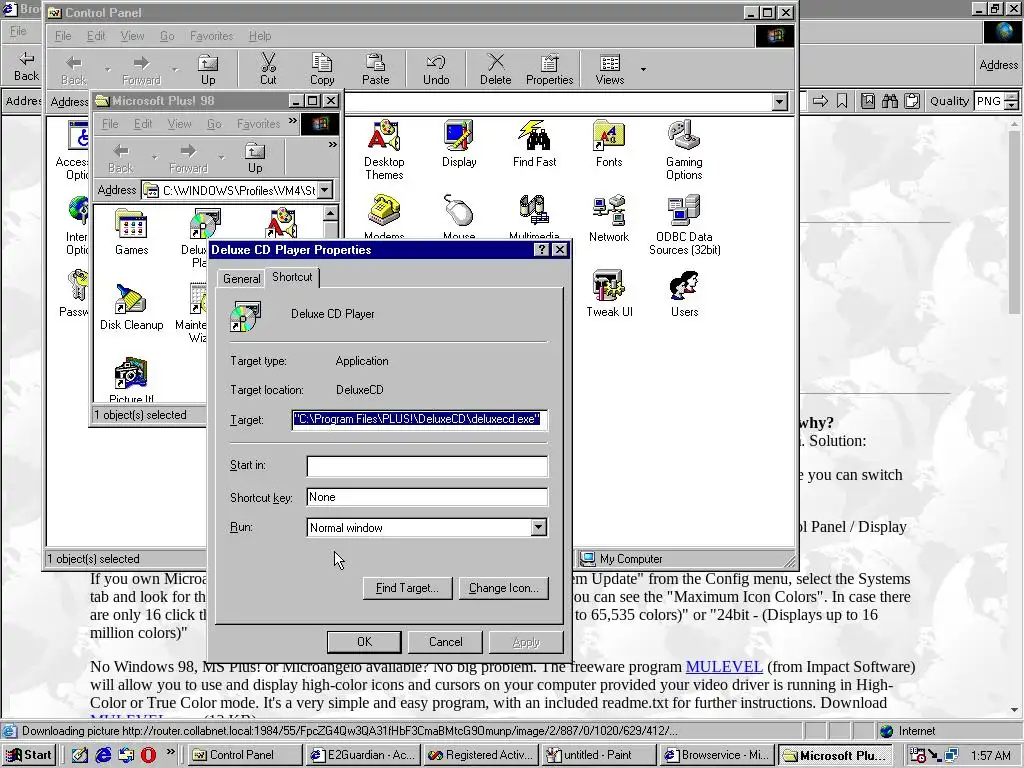Open the Run dropdown showing Normal window
The height and width of the screenshot is (768, 1024).
coord(538,528)
